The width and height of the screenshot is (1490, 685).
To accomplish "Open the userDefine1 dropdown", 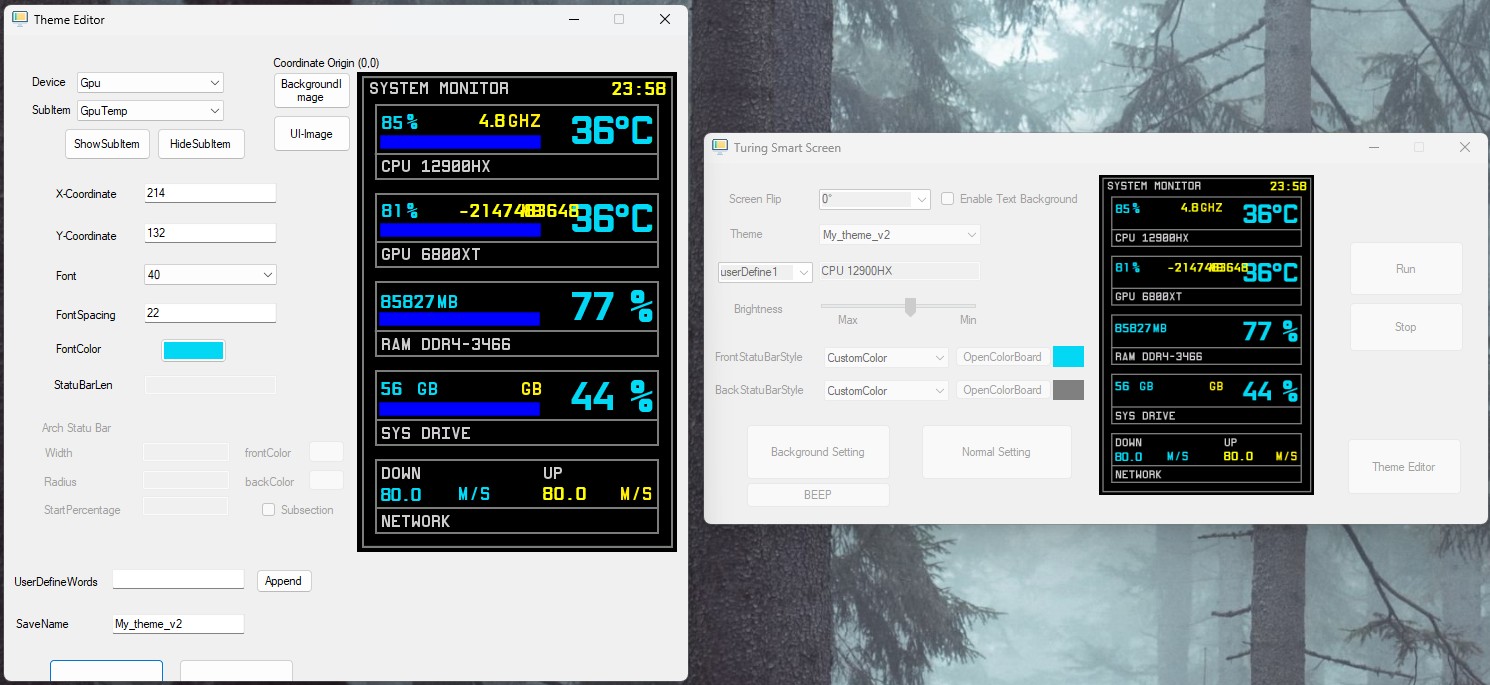I will click(766, 272).
